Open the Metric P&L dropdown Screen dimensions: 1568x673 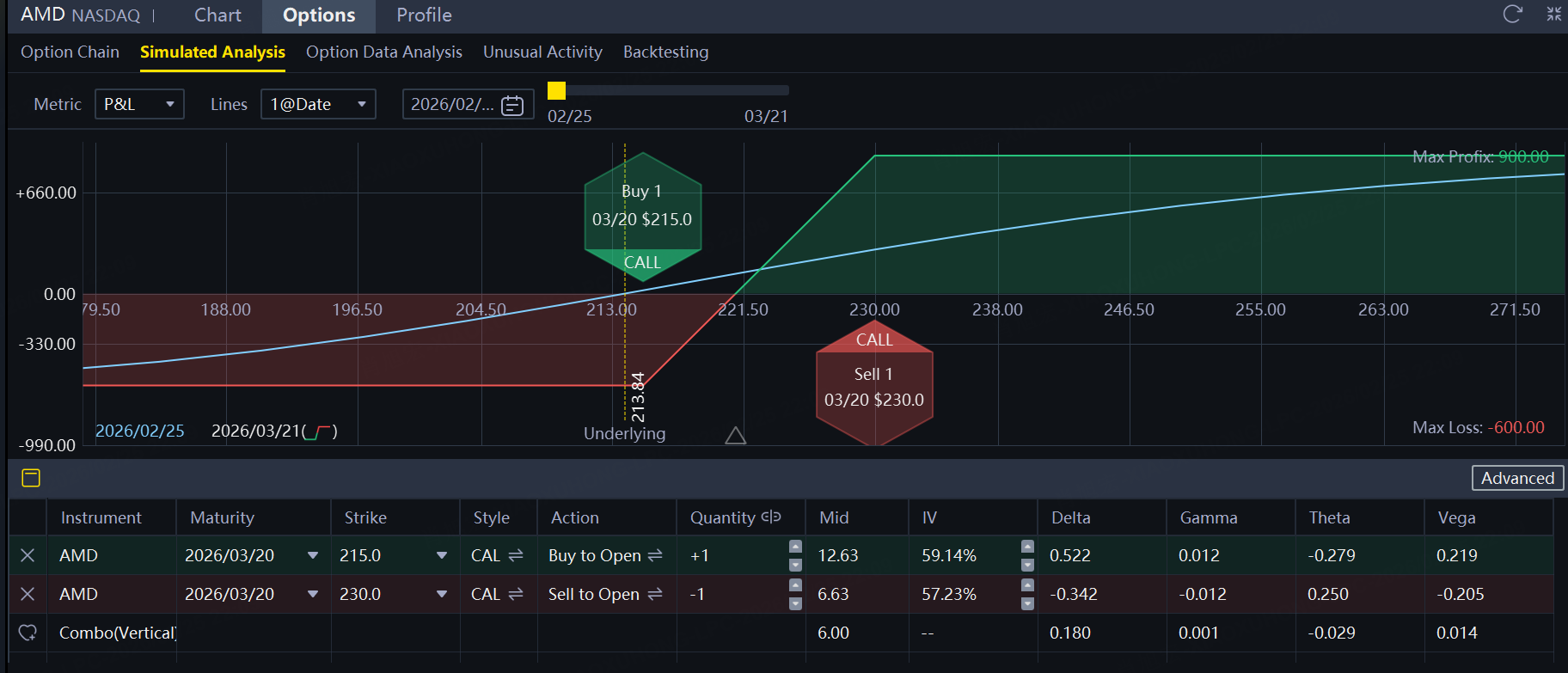pos(139,104)
